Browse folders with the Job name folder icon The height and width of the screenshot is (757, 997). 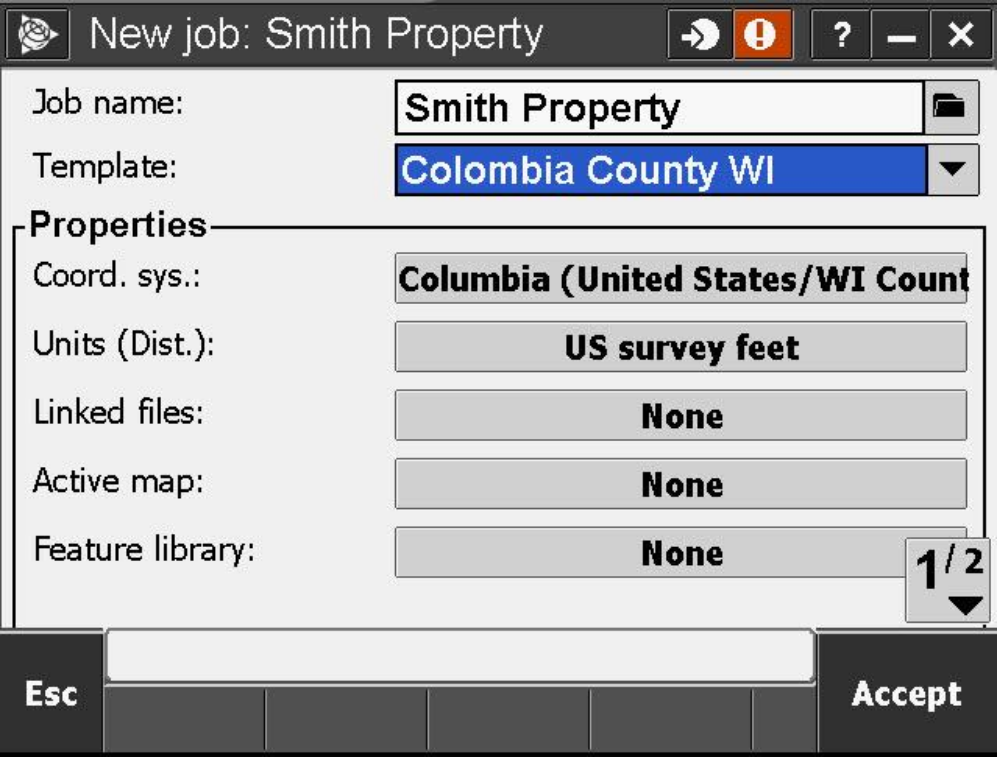(951, 107)
